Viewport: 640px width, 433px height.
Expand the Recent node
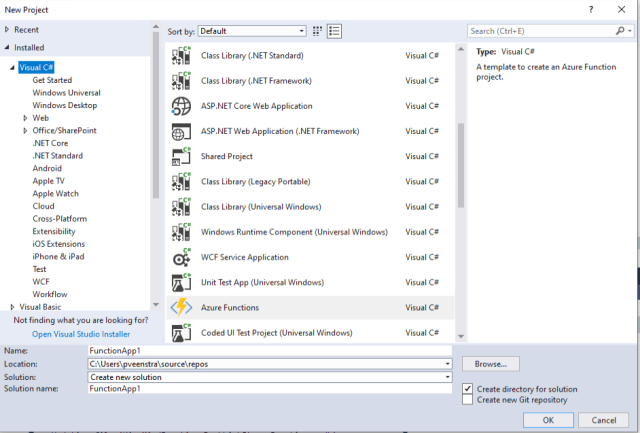point(7,30)
